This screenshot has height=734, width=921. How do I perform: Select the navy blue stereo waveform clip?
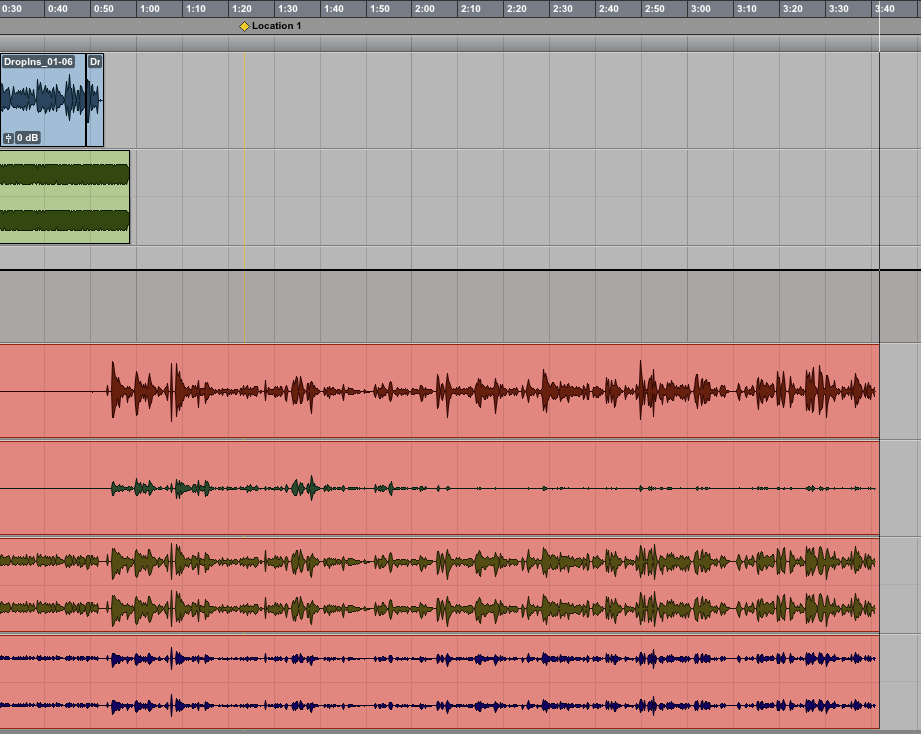click(x=439, y=682)
